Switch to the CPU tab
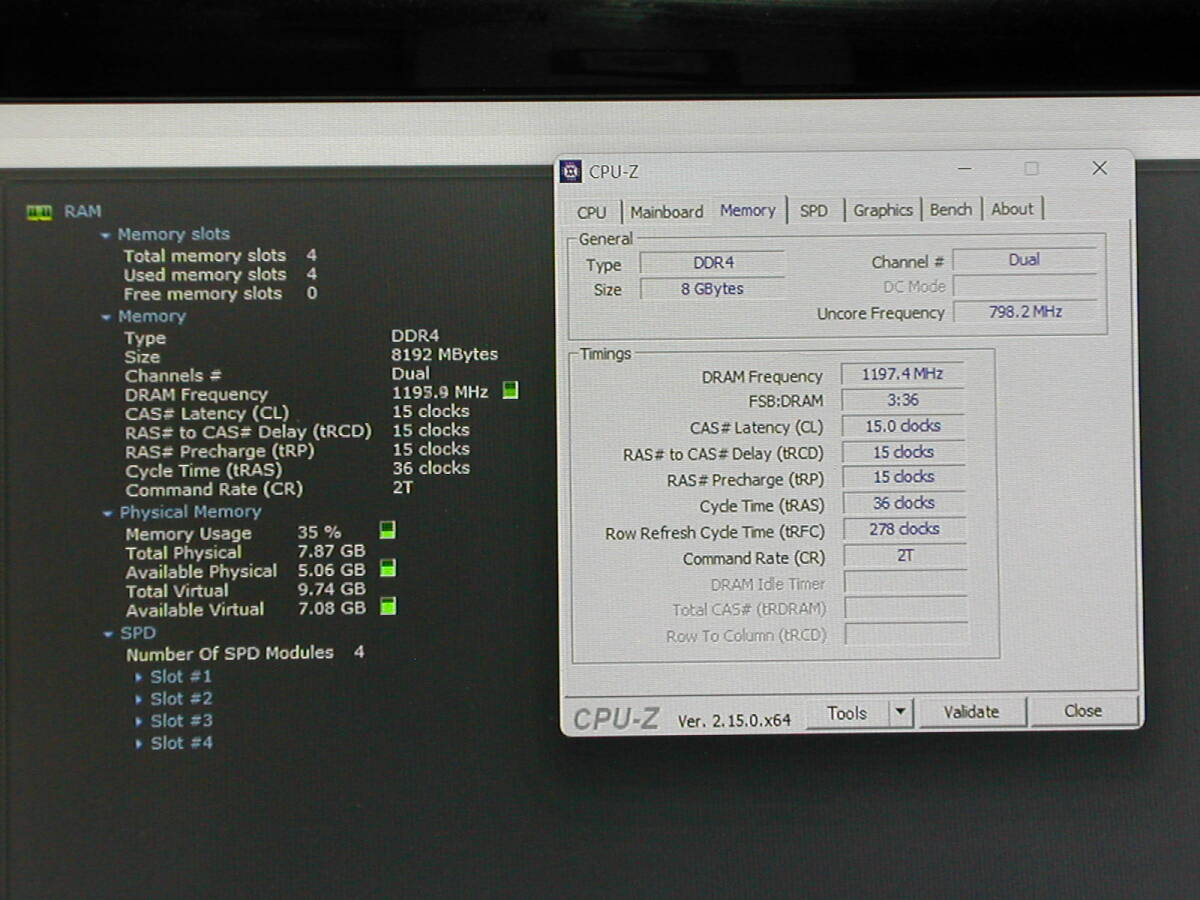 pyautogui.click(x=592, y=212)
